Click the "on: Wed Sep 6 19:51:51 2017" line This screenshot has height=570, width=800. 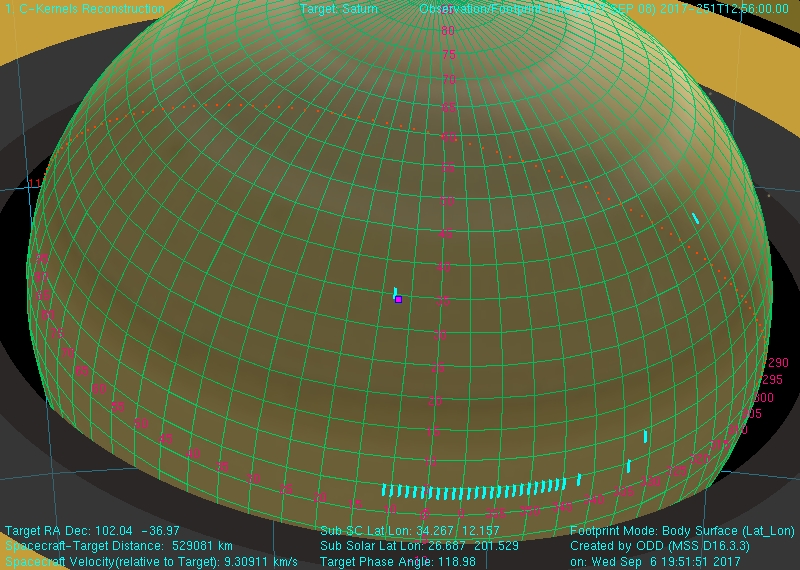(655, 561)
